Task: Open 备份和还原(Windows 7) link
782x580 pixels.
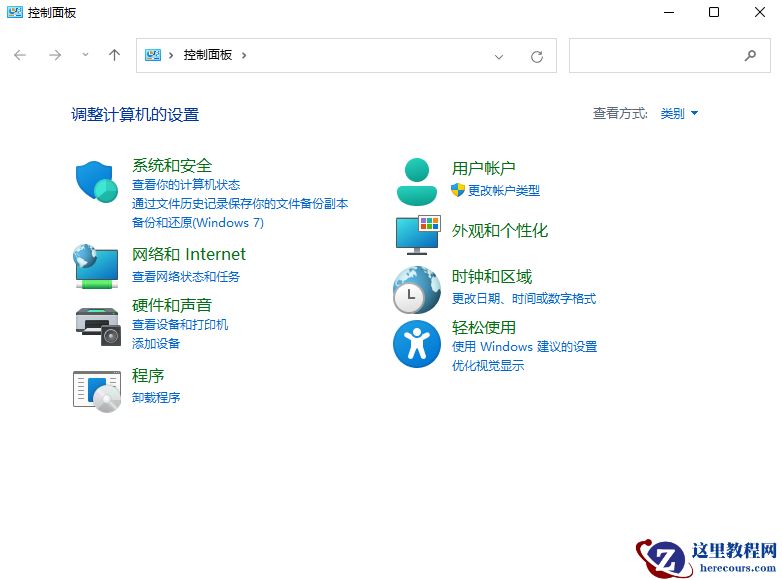Action: (x=197, y=222)
